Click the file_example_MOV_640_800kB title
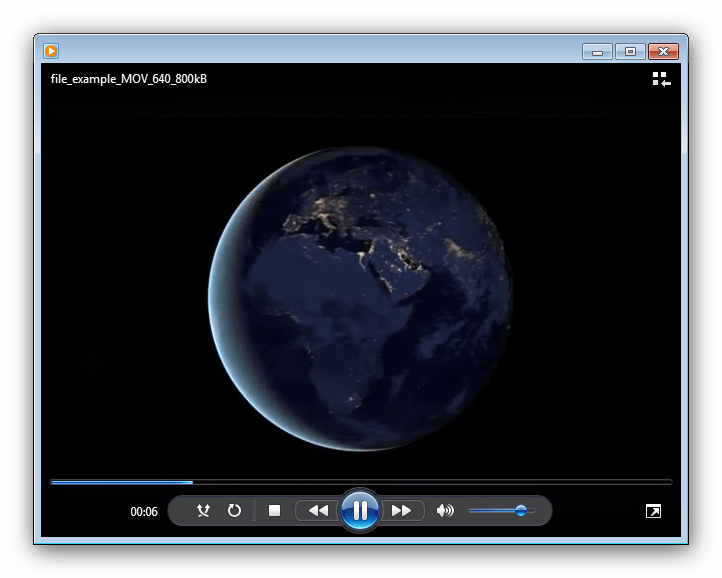Viewport: 722px width, 578px height. tap(129, 79)
